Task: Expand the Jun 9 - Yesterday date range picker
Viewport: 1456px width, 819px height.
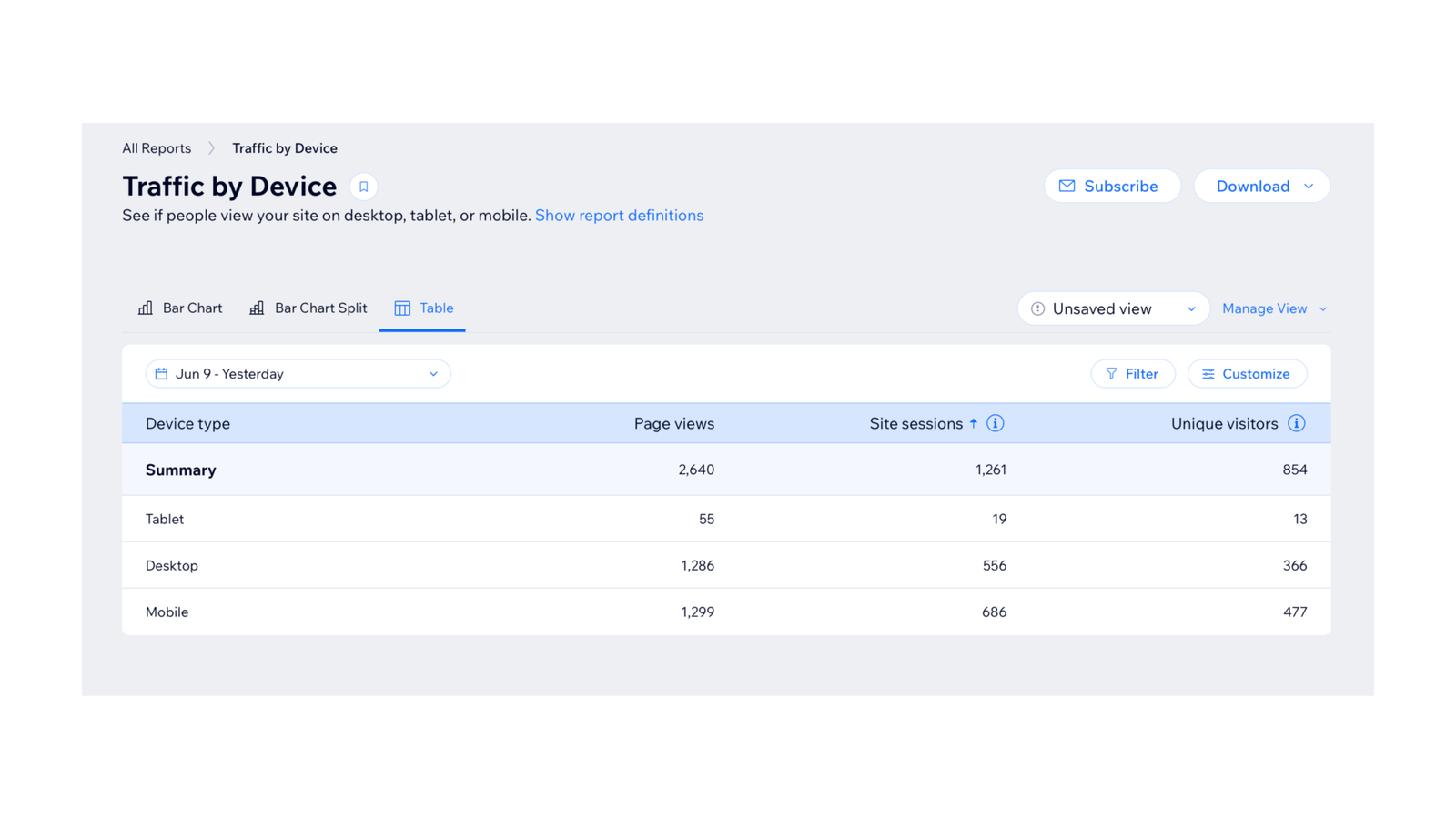Action: tap(298, 373)
